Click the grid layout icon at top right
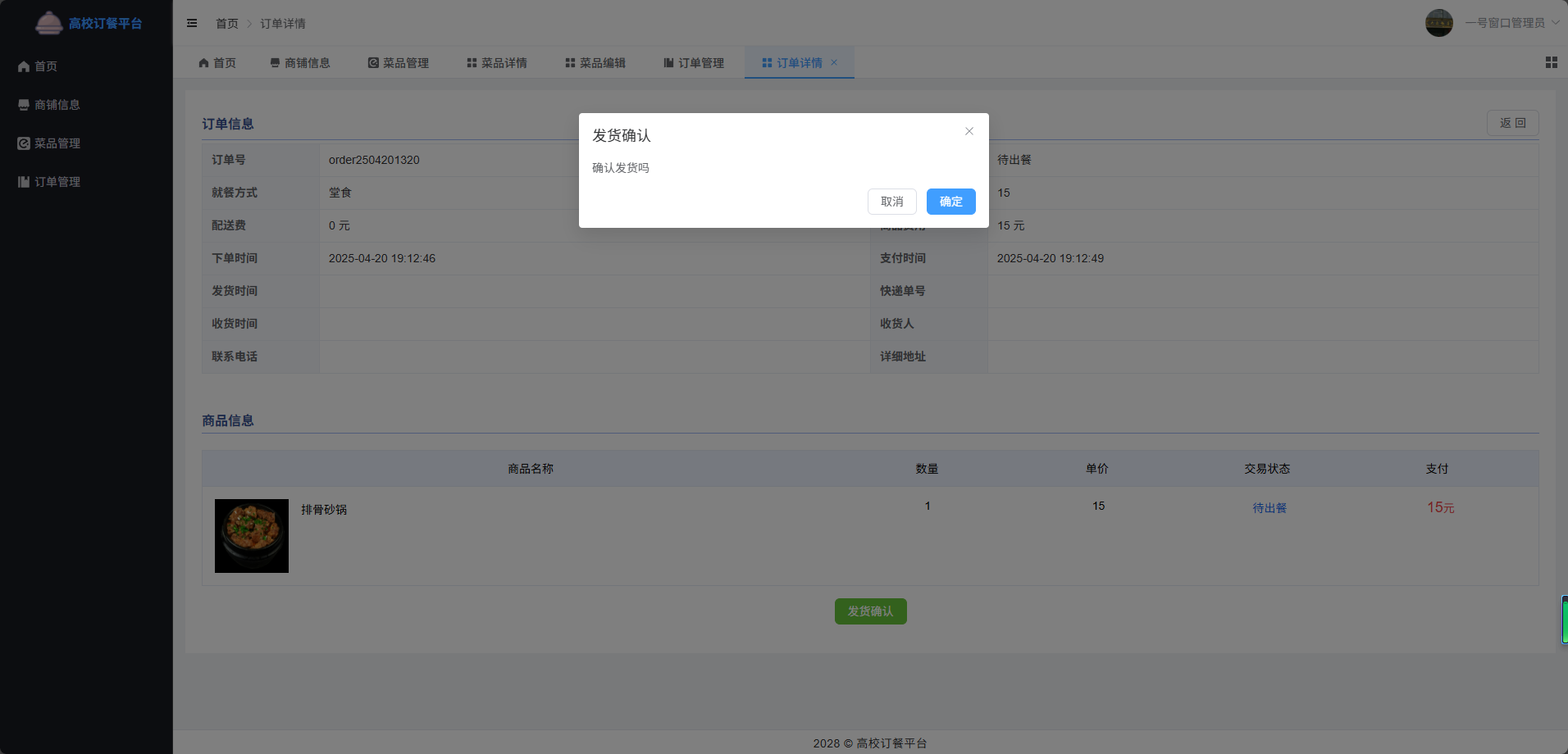 pos(1551,62)
